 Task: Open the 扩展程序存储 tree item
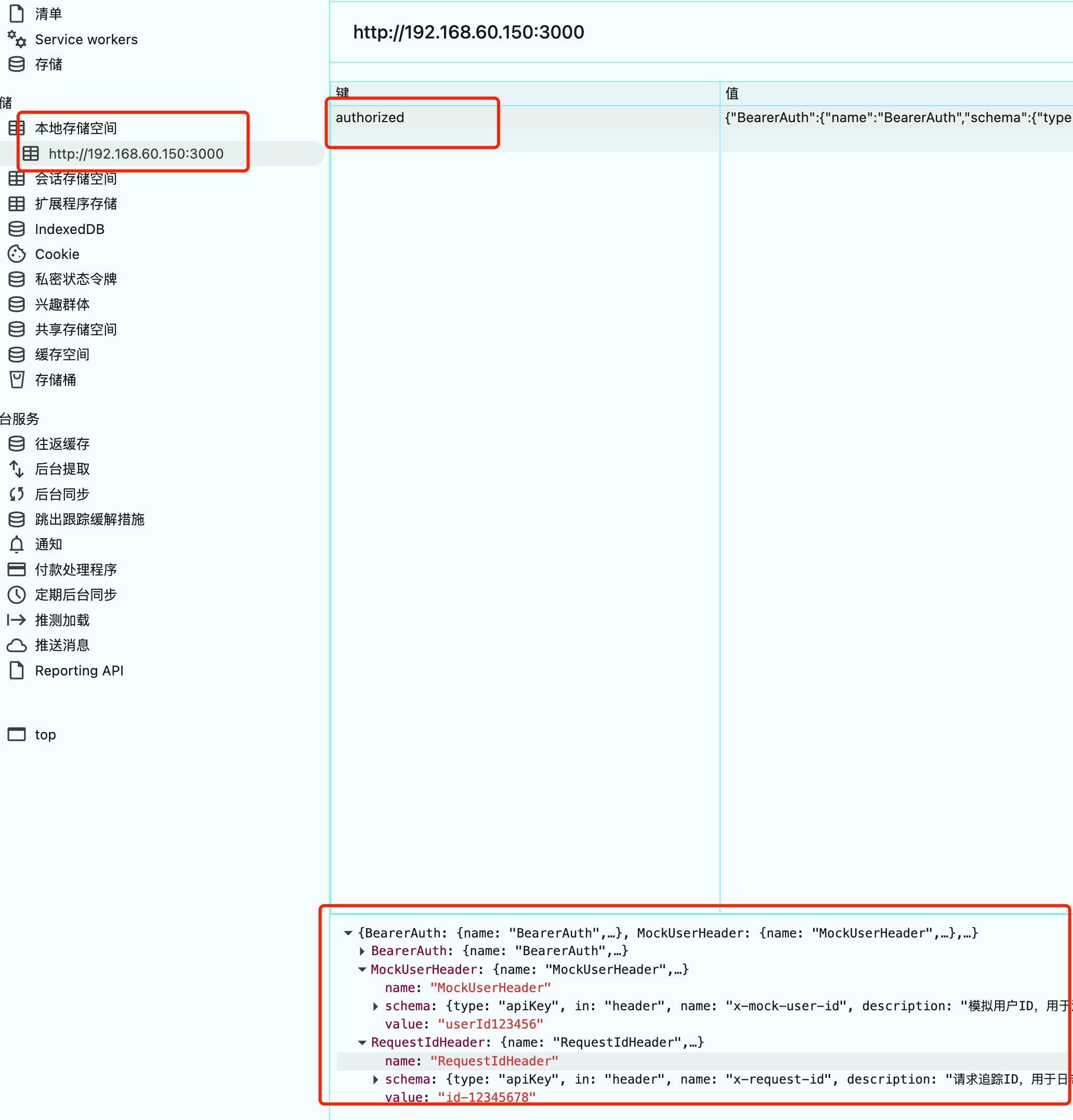pyautogui.click(x=75, y=203)
